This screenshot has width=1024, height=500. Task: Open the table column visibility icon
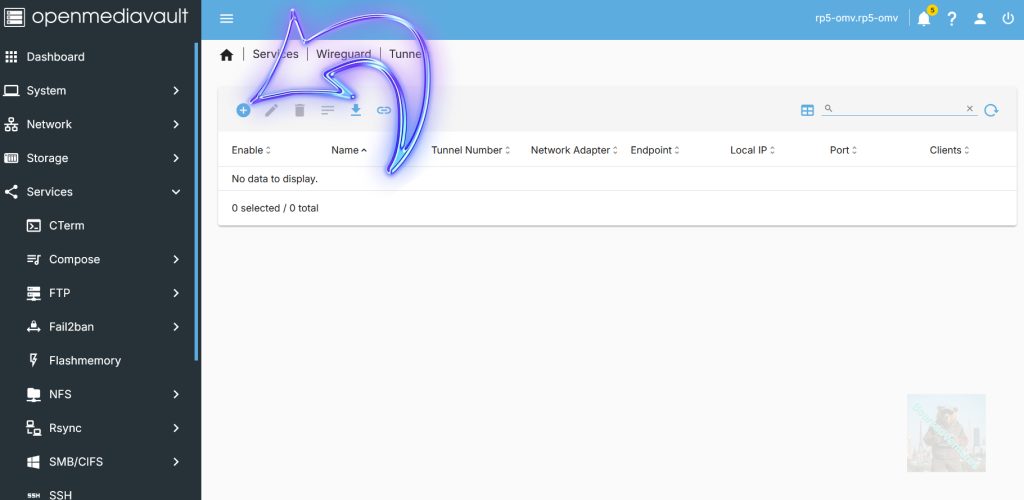(x=807, y=110)
